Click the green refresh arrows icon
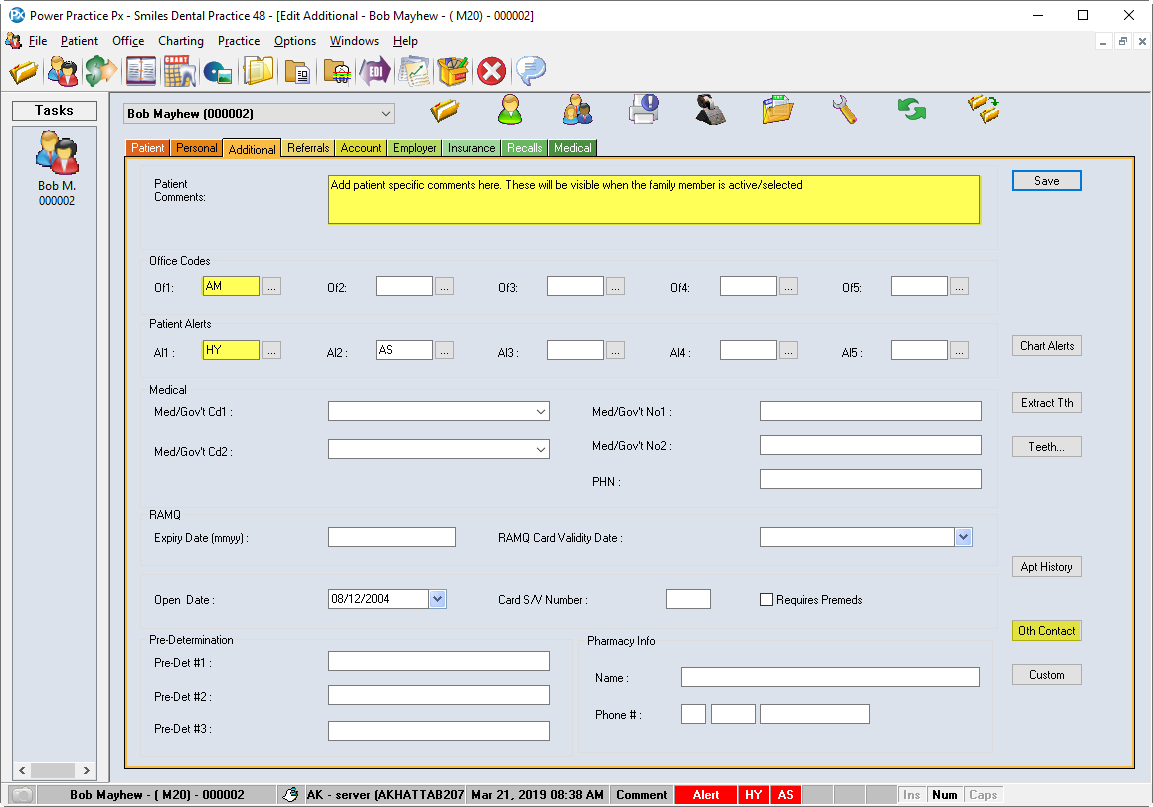Viewport: 1153px width, 807px height. tap(911, 110)
